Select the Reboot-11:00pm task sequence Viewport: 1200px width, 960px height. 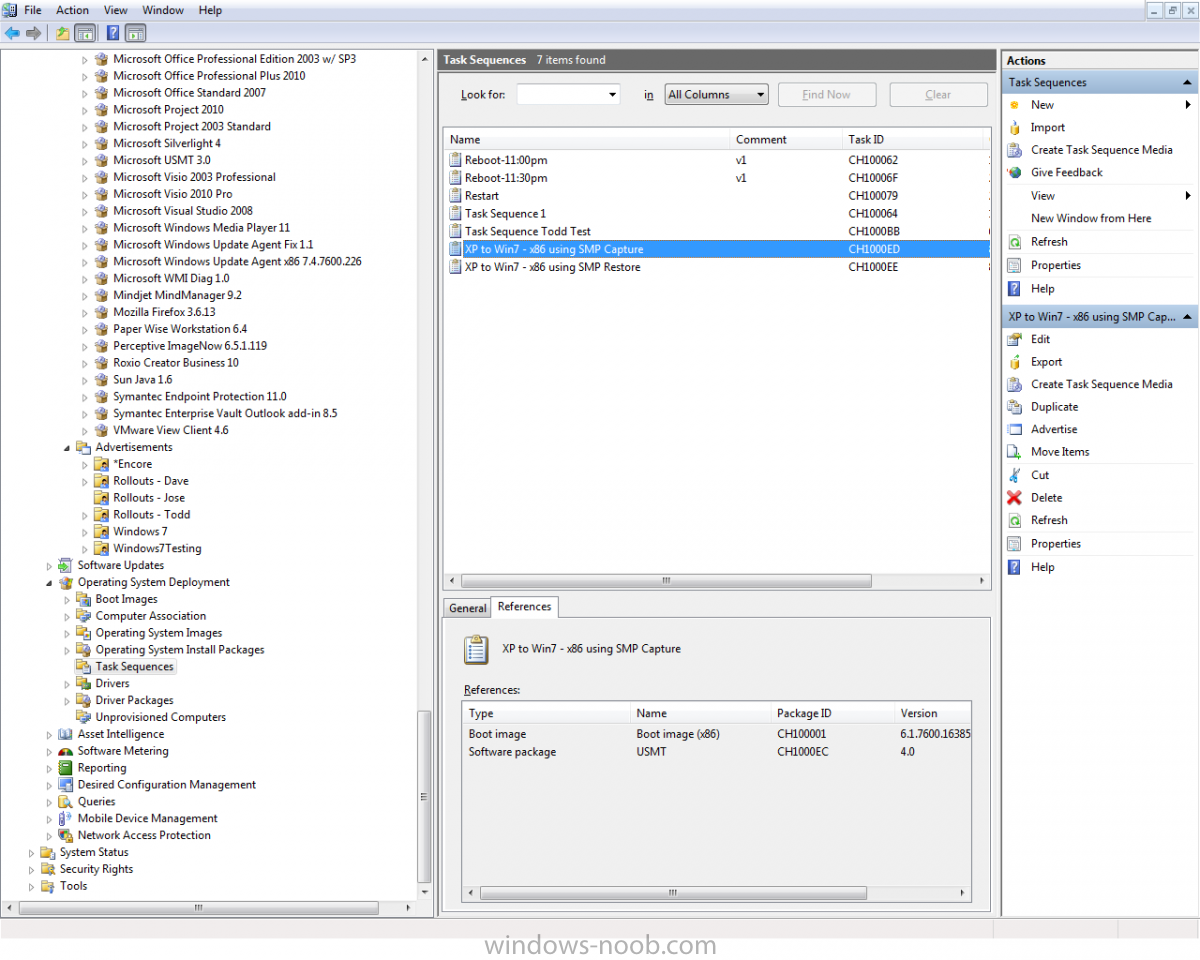tap(716, 160)
